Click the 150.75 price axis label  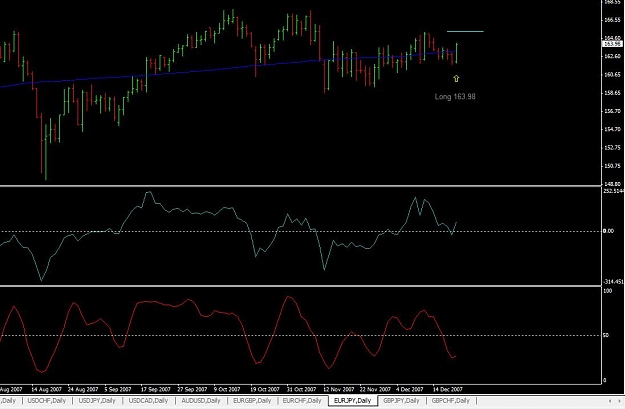pos(613,166)
